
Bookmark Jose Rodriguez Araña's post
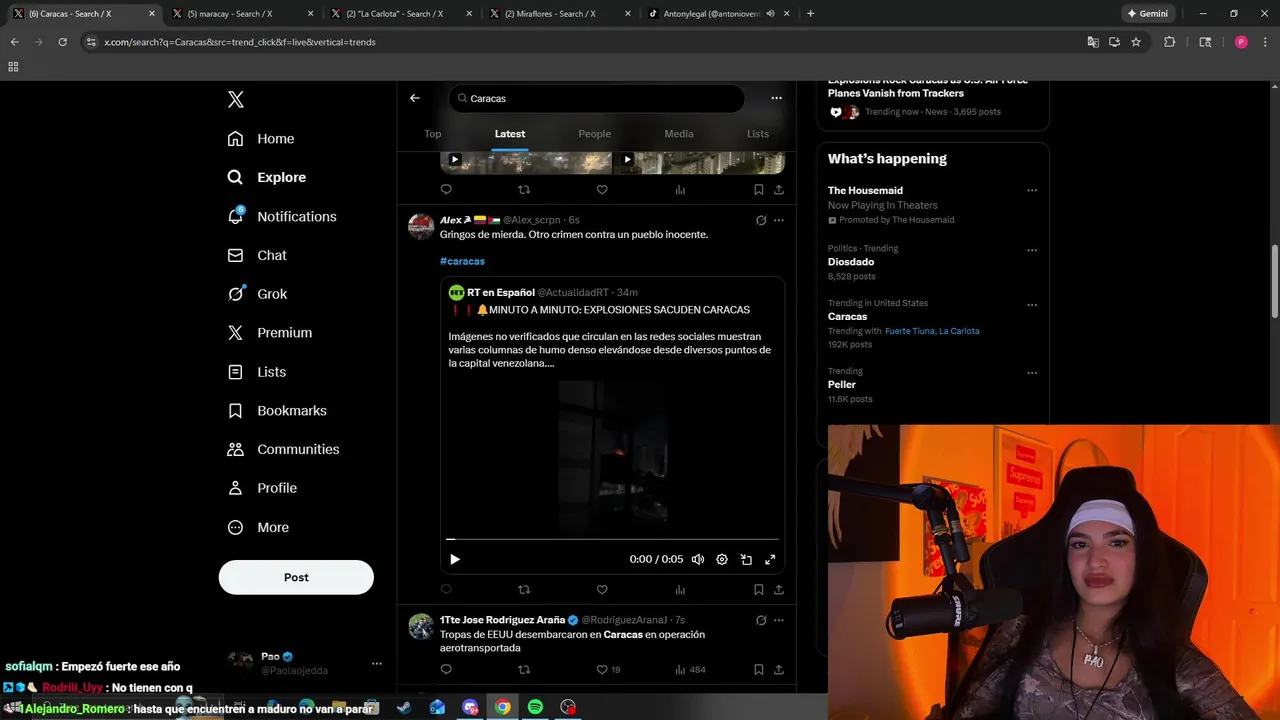click(759, 670)
